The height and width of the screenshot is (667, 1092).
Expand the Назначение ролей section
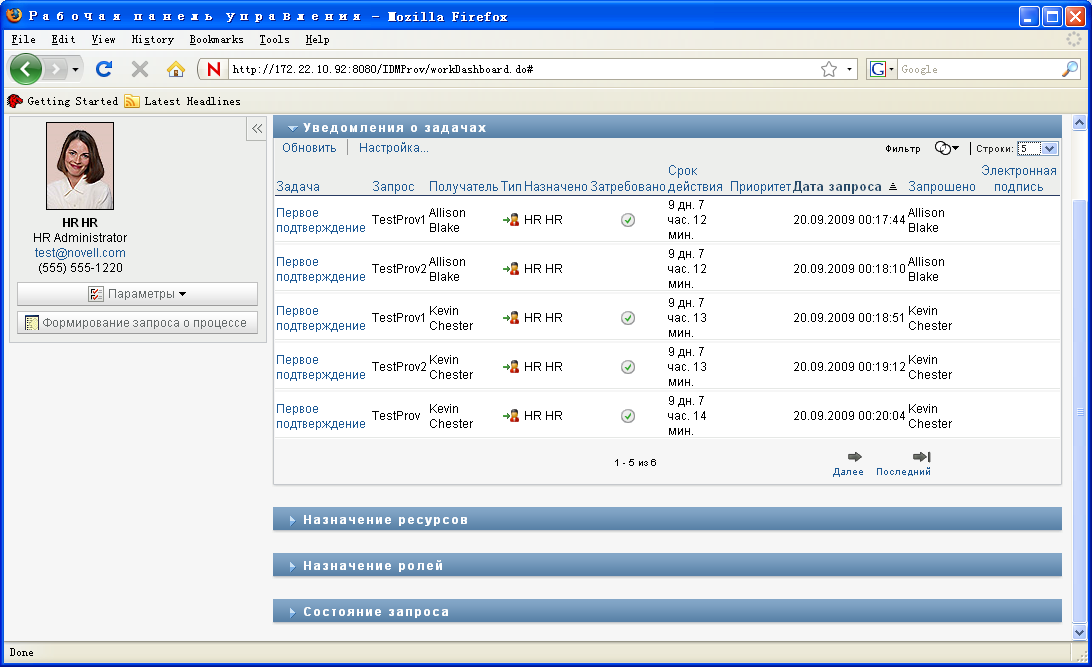point(292,566)
